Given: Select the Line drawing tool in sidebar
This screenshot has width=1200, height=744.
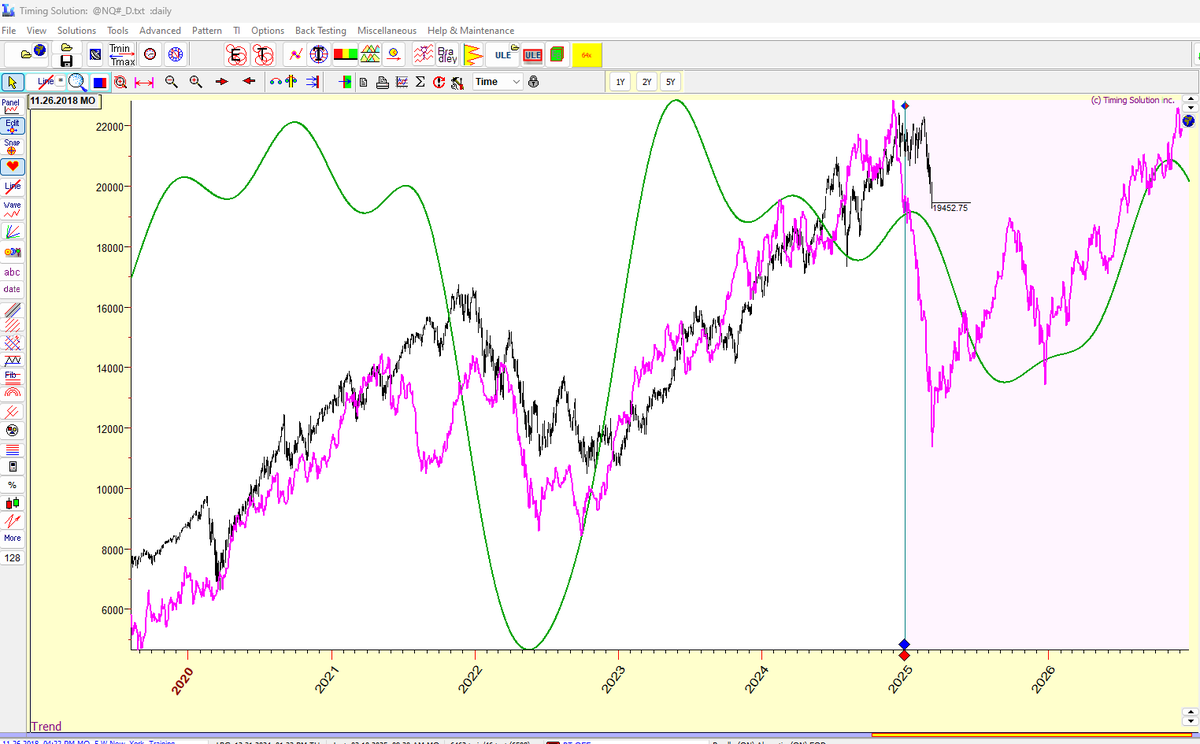Looking at the screenshot, I should [12, 186].
